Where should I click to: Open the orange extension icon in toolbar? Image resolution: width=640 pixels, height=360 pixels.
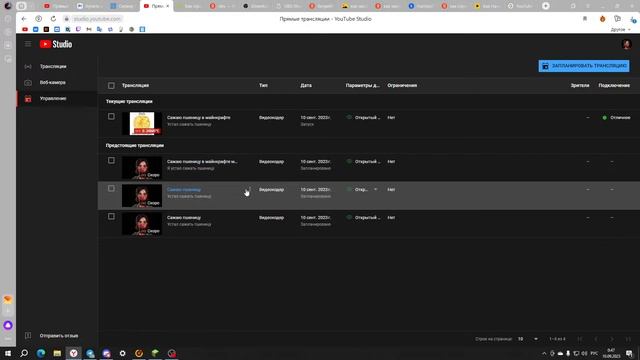click(602, 19)
